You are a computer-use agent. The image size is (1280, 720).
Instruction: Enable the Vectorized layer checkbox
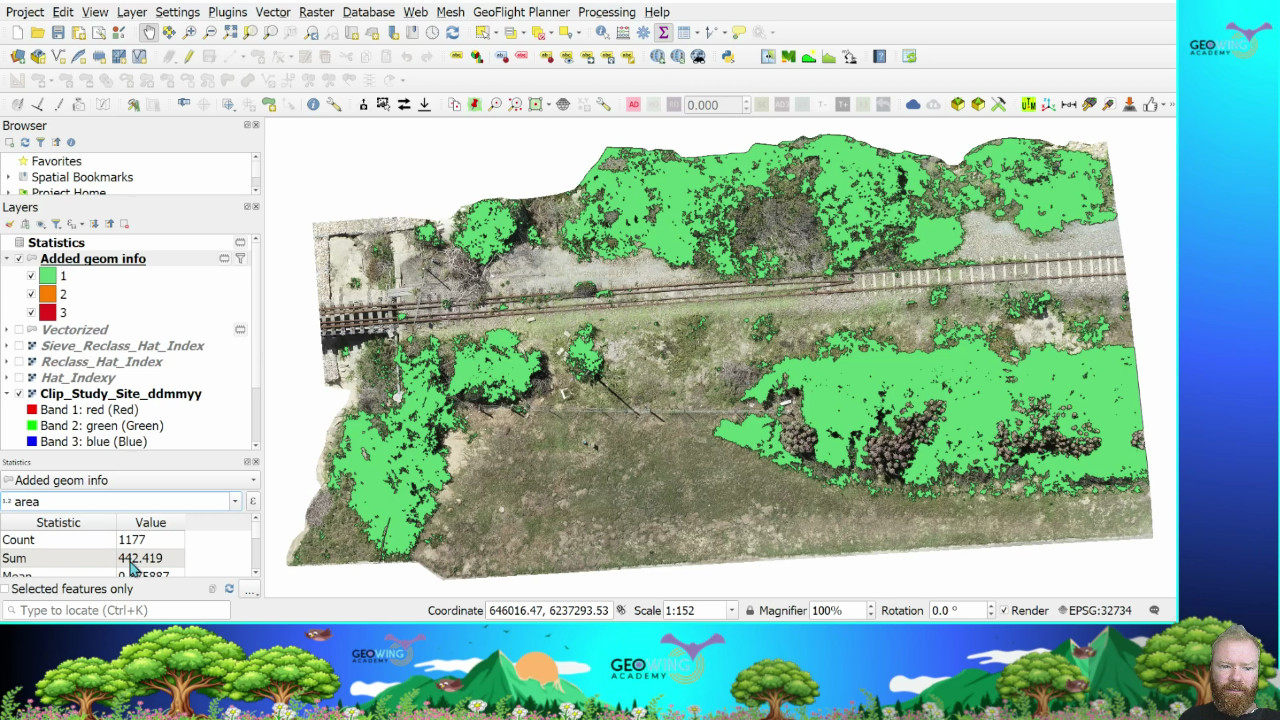[19, 330]
